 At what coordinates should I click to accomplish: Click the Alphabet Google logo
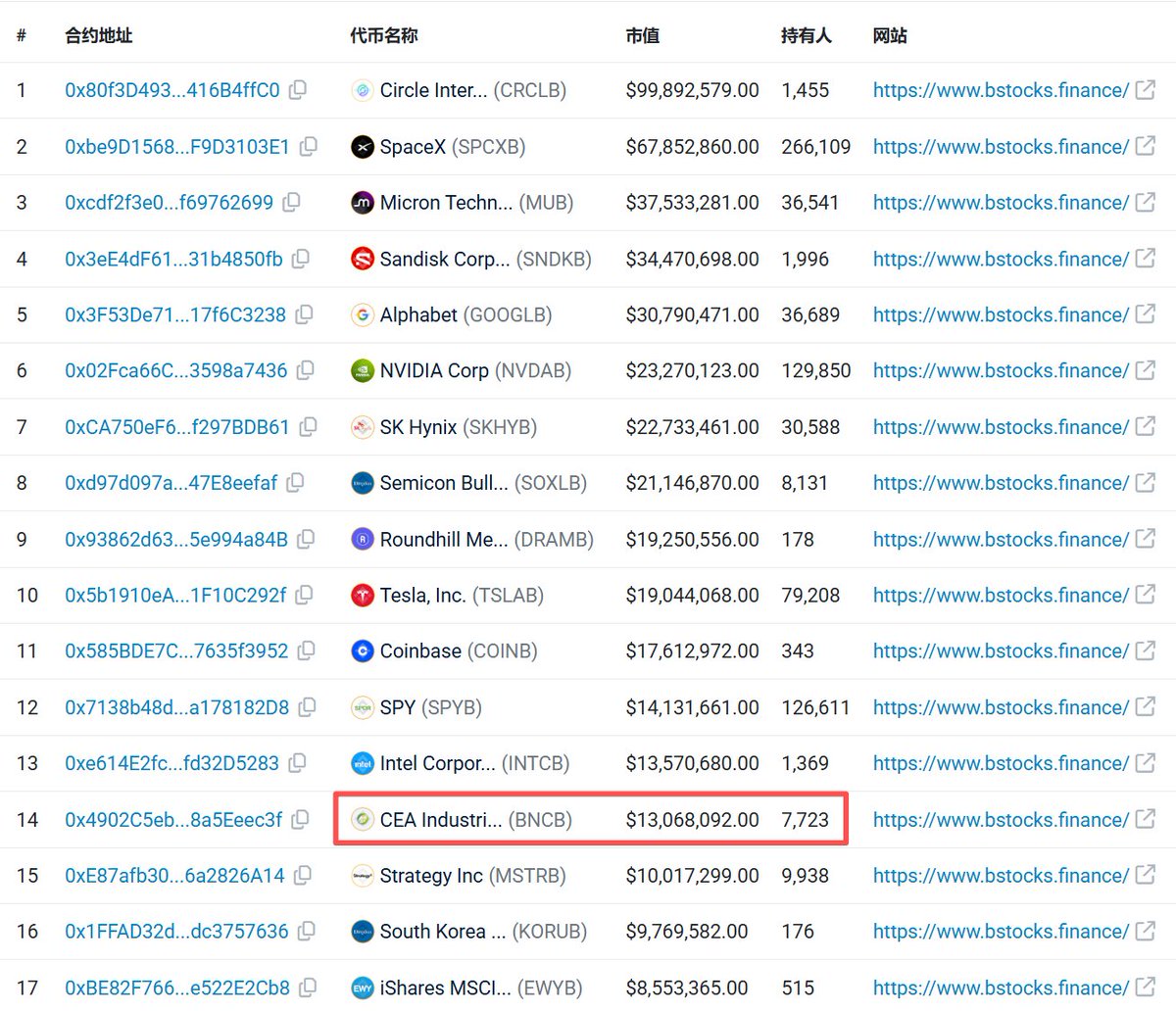tap(363, 315)
